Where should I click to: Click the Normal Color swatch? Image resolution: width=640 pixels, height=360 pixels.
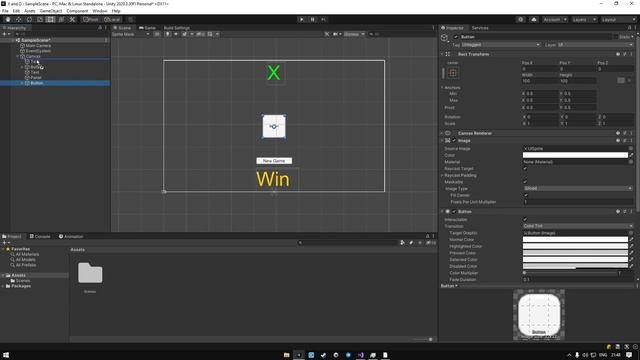[575, 240]
